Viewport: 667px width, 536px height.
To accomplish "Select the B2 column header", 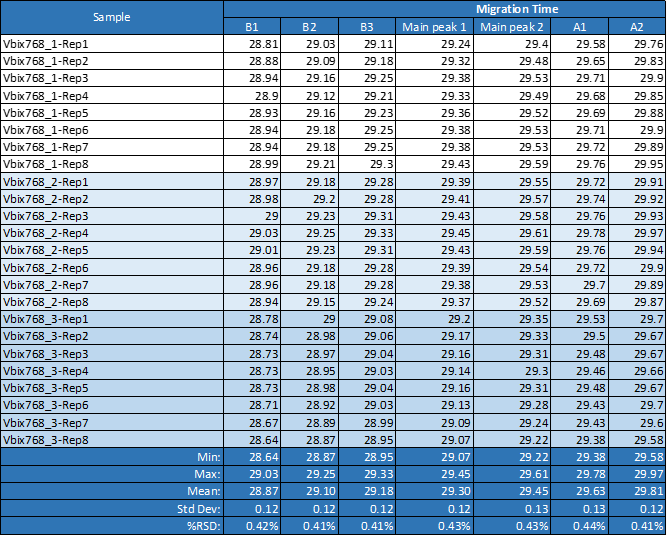I will point(310,27).
